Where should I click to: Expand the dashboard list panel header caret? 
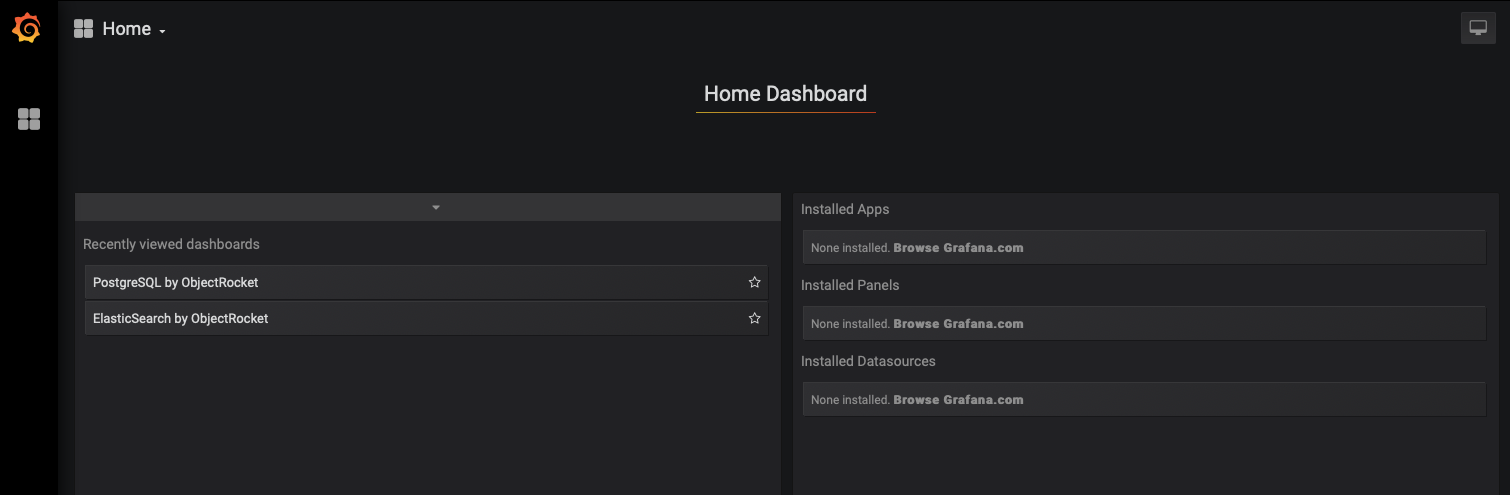[436, 207]
